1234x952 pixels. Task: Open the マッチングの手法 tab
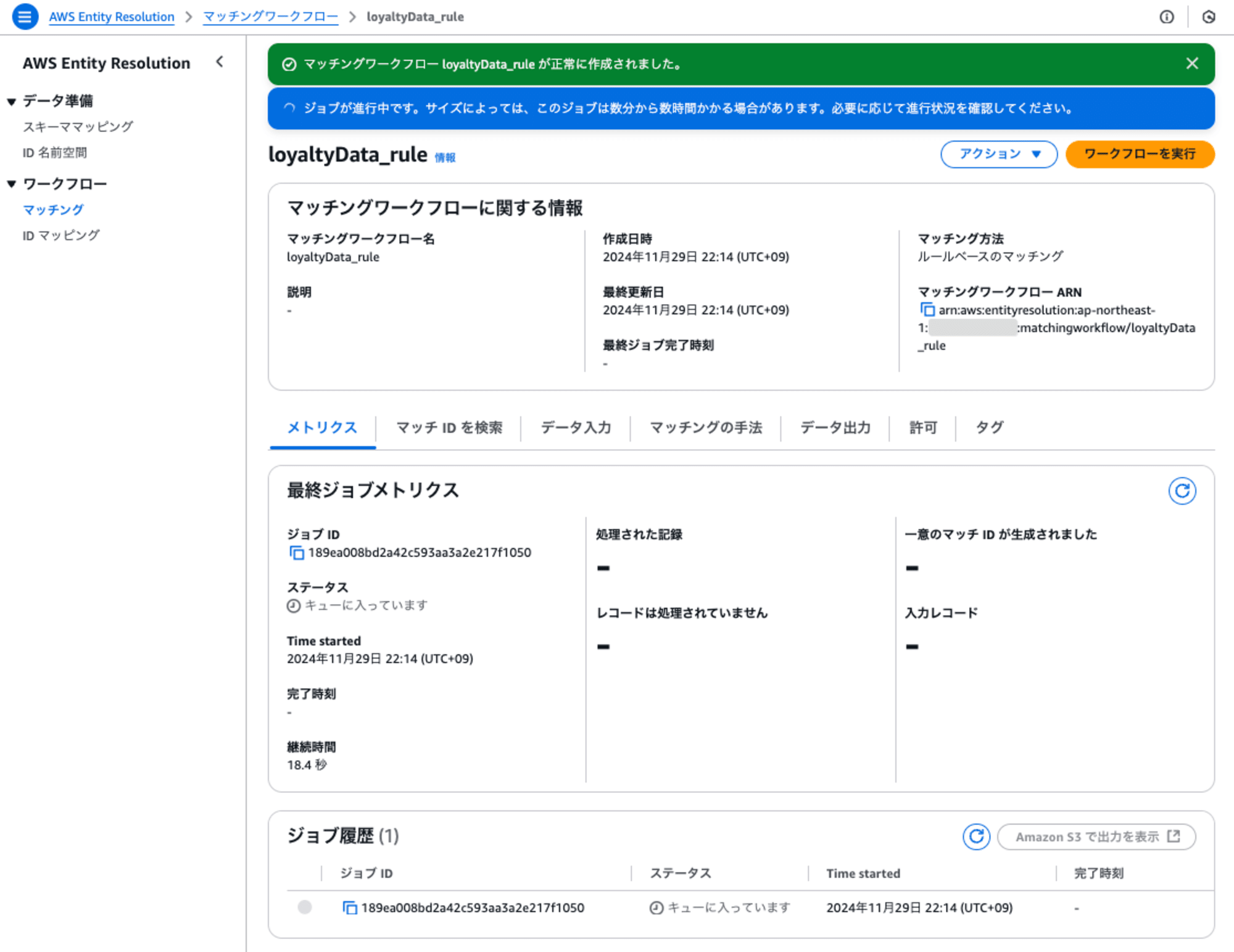point(706,427)
